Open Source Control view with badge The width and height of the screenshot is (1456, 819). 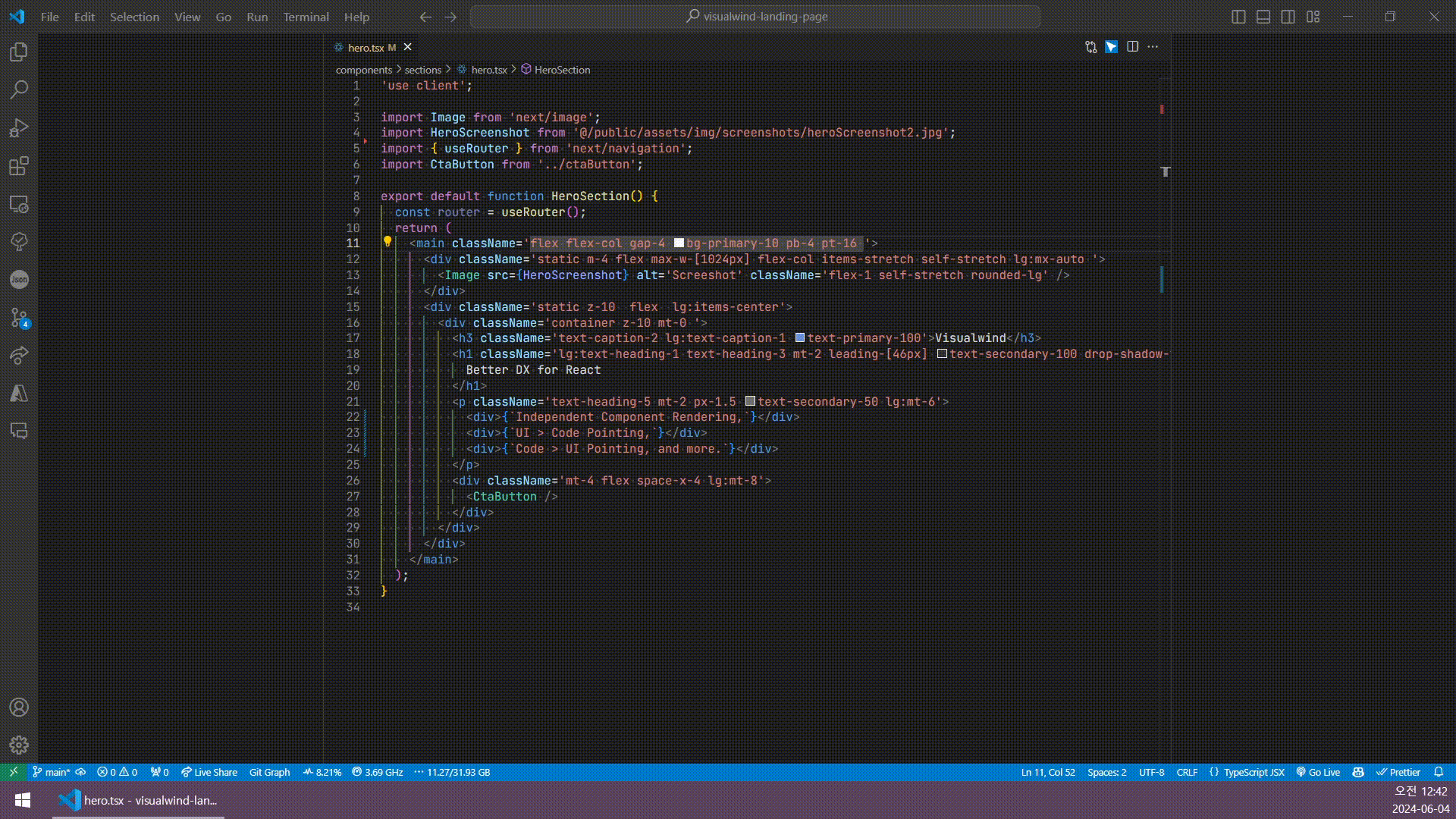point(19,318)
